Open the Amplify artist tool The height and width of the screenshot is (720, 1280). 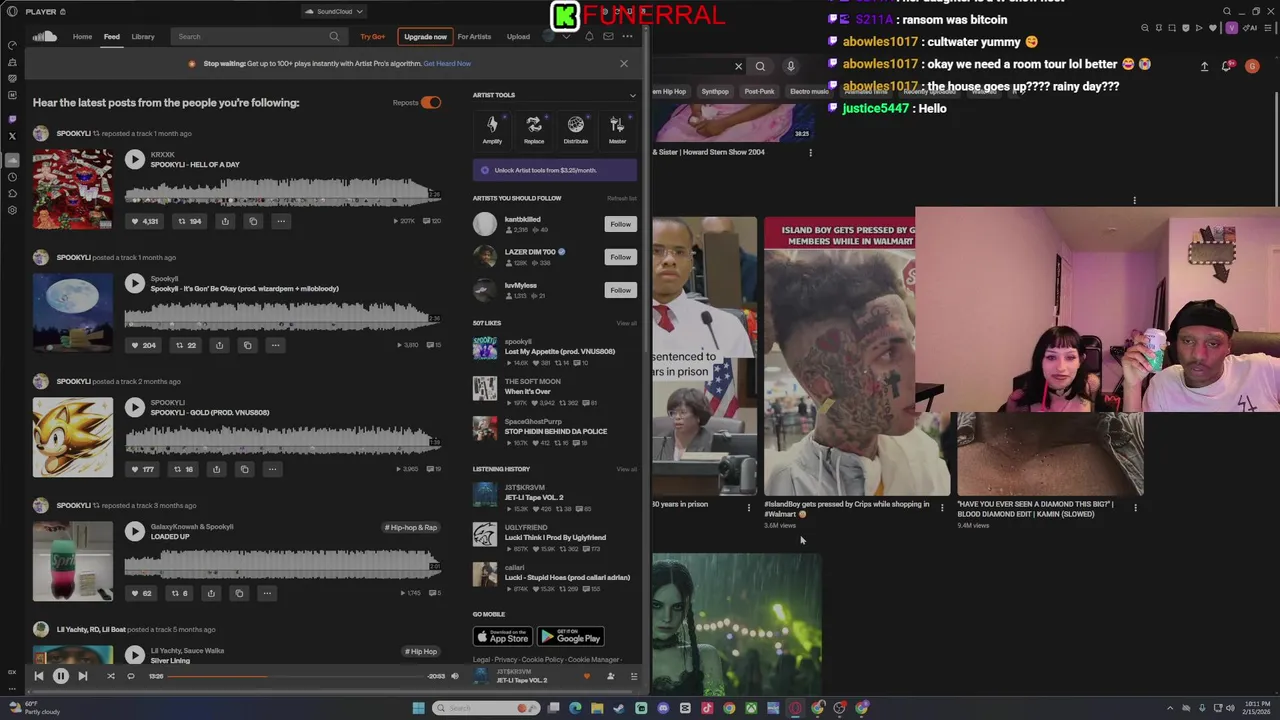coord(492,130)
